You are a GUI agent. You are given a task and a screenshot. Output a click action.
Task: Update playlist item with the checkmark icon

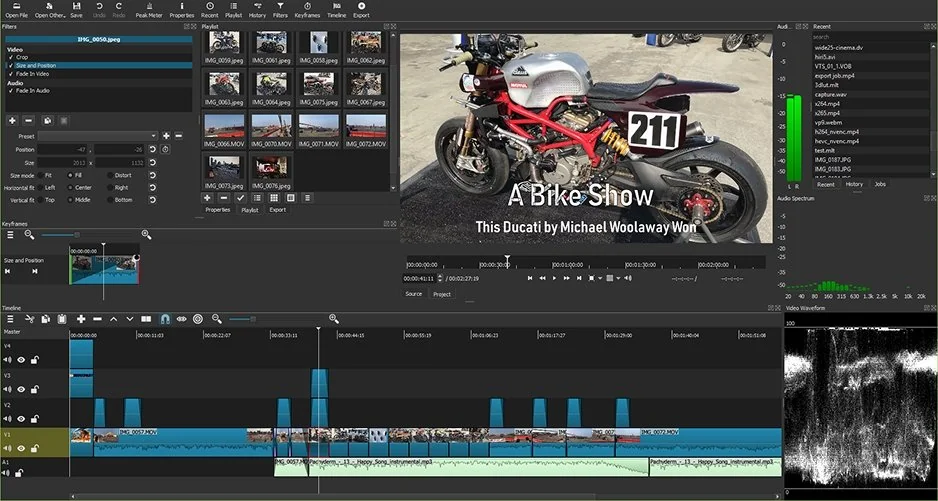pos(240,198)
